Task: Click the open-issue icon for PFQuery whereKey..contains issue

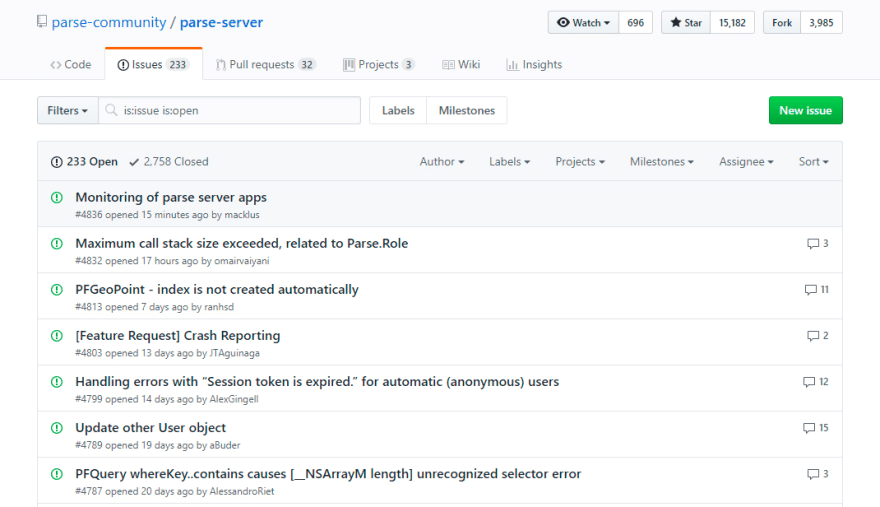Action: [x=57, y=474]
